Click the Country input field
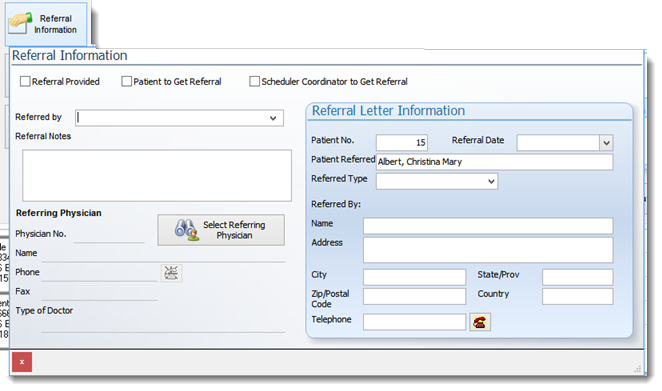This screenshot has height=391, width=662. pyautogui.click(x=578, y=296)
